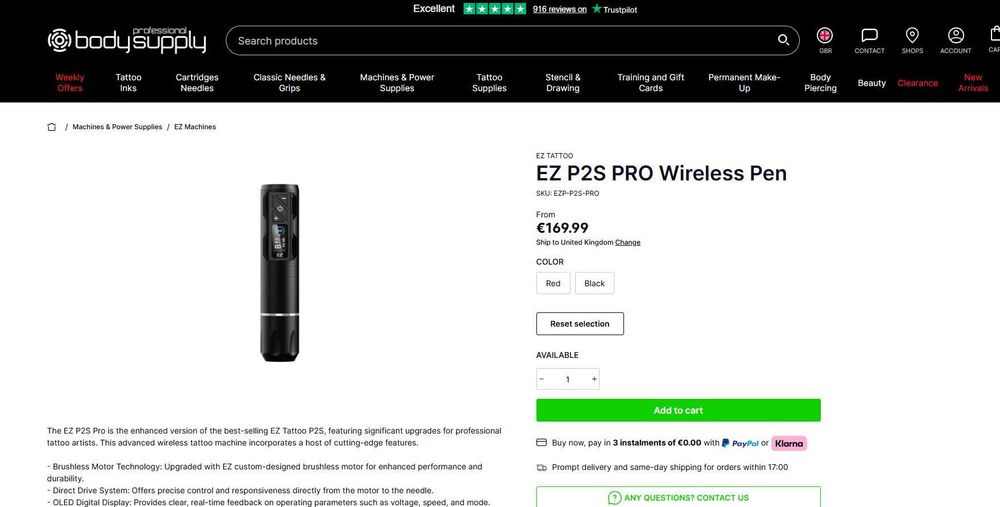Click the Body Supply logo
This screenshot has height=507, width=1000.
(x=127, y=40)
